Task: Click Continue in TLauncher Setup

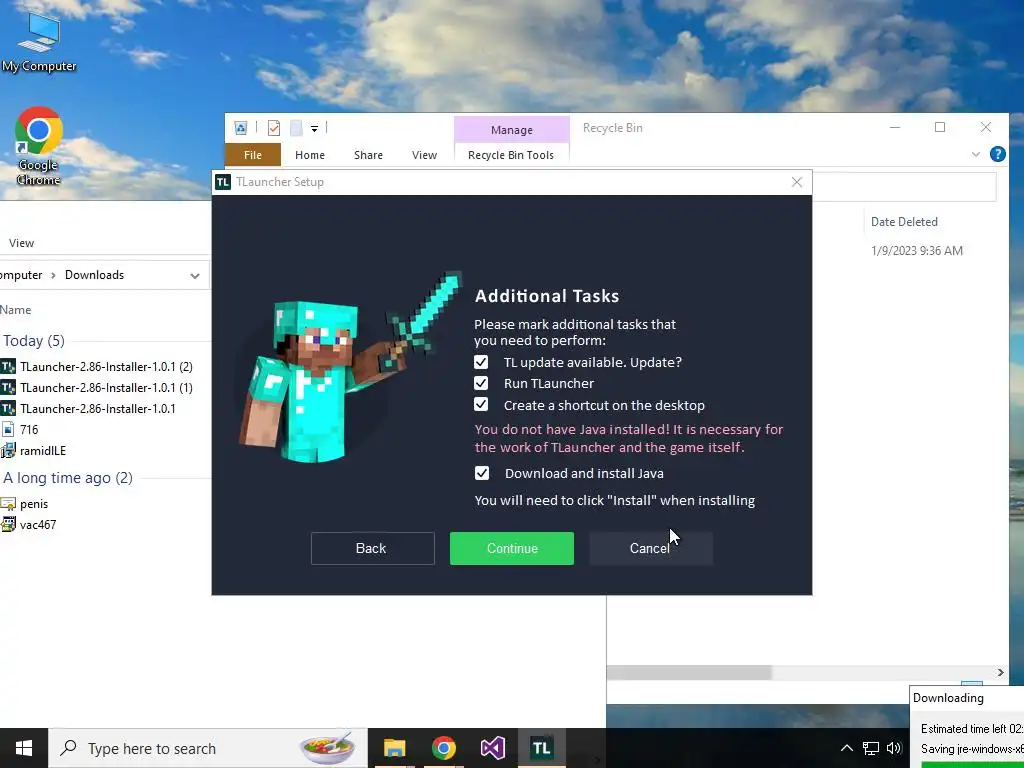Action: coord(512,549)
